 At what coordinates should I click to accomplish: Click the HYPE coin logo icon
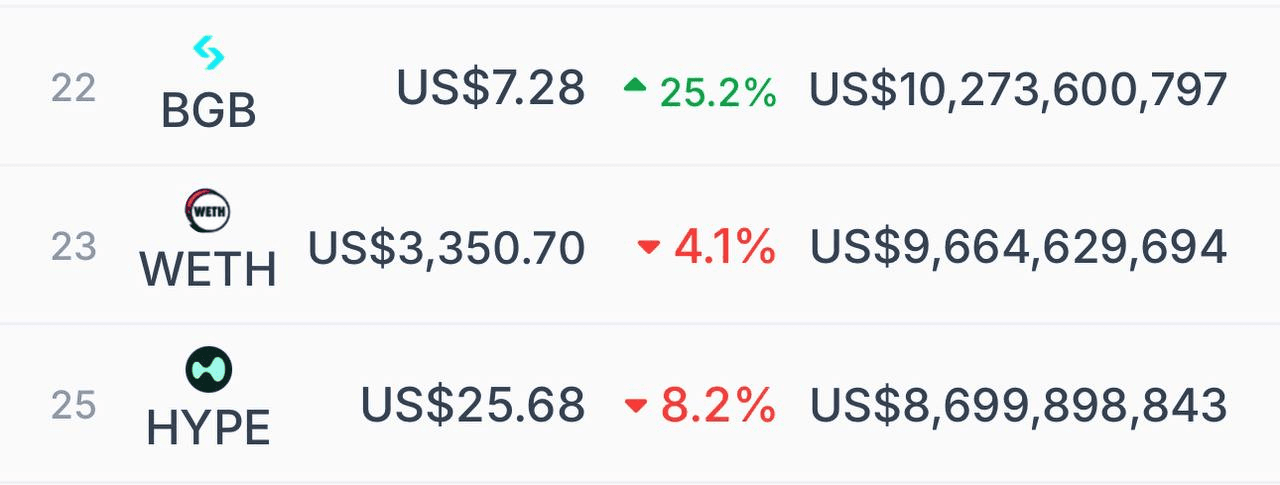[x=208, y=370]
